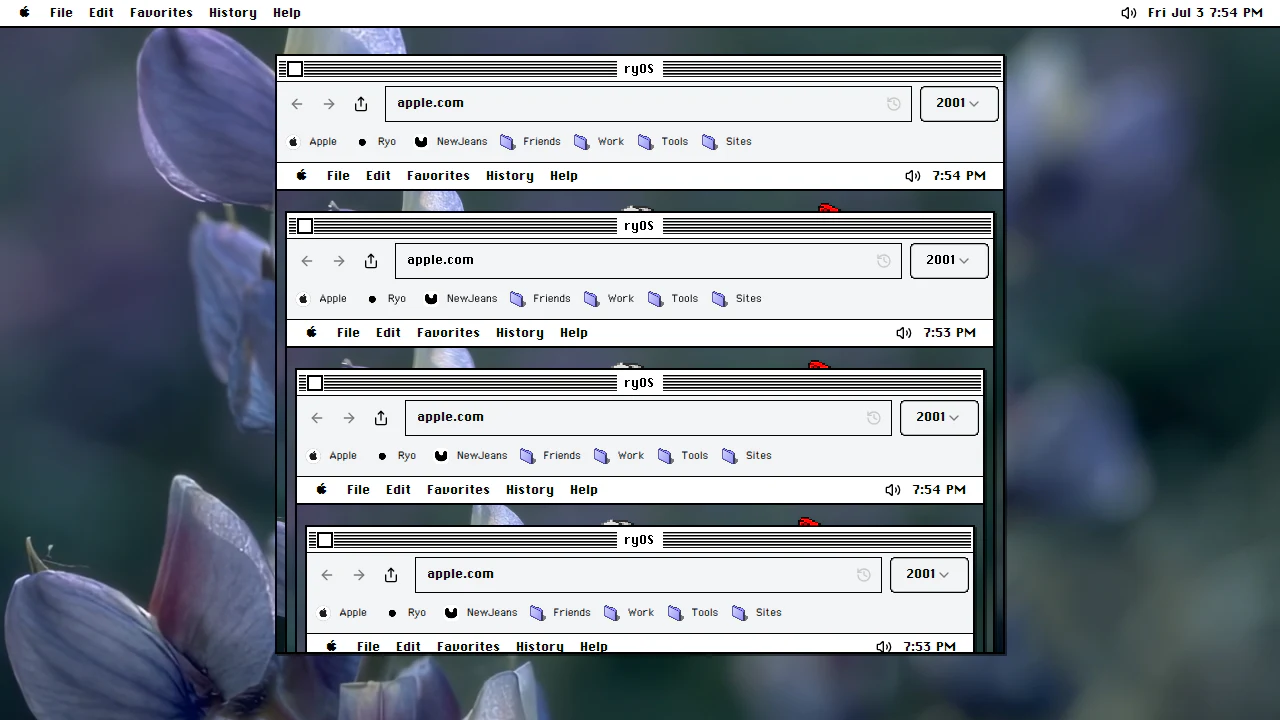Expand Friends folder in second-level favorites bar

coord(540,299)
